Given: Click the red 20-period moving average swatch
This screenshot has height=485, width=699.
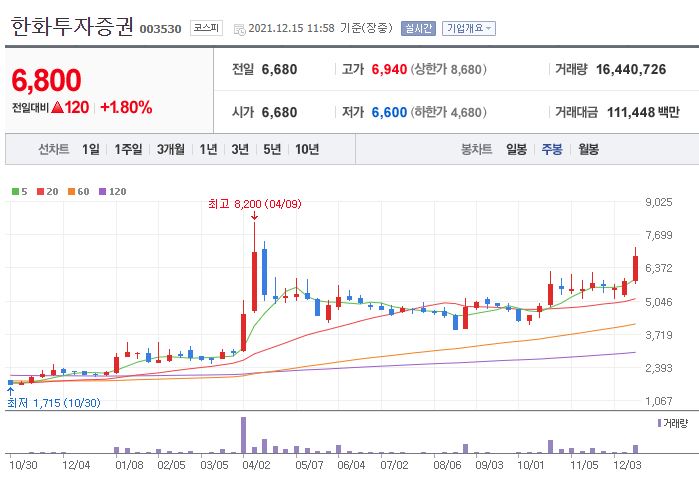Looking at the screenshot, I should pos(41,192).
